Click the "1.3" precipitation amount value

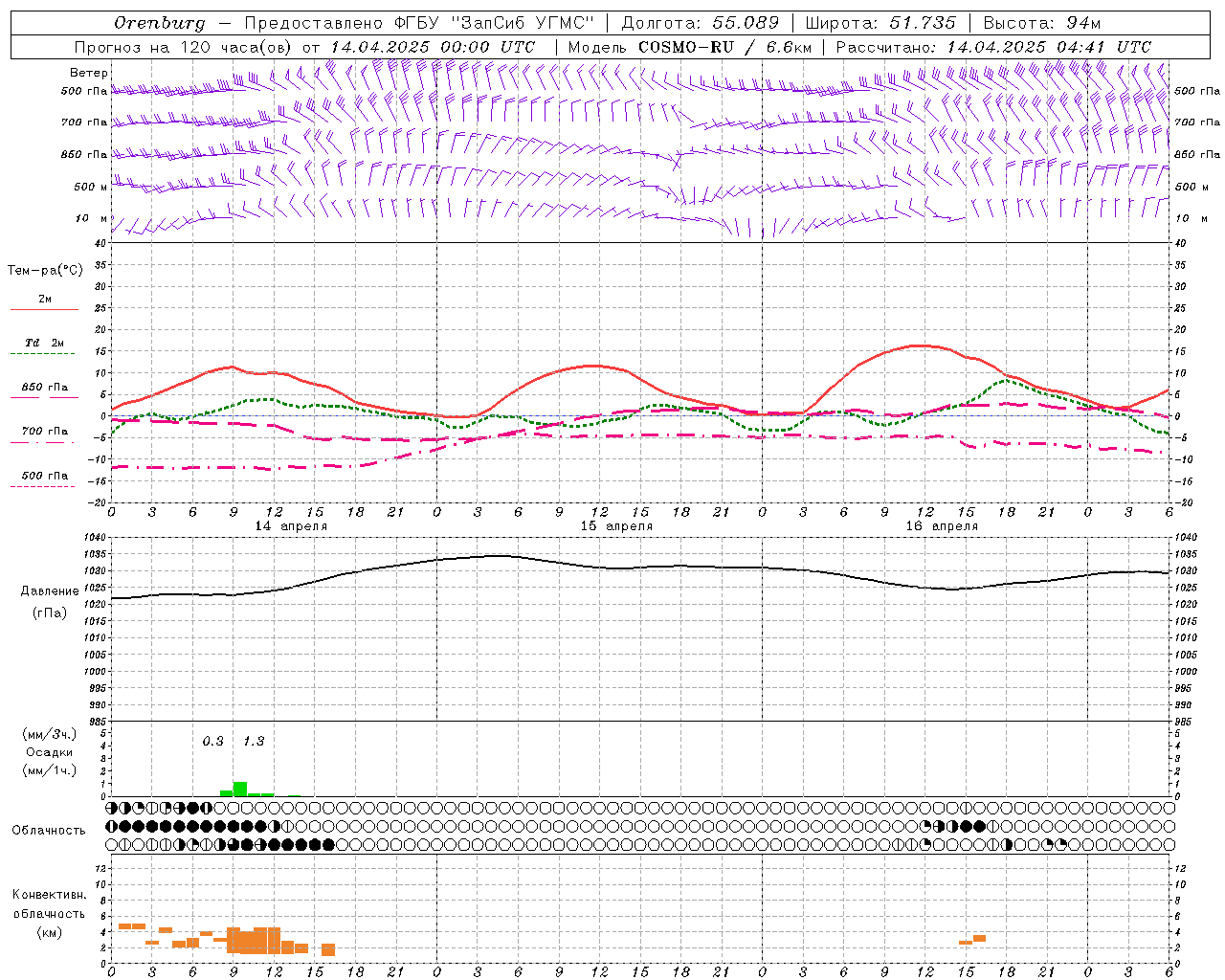point(254,741)
